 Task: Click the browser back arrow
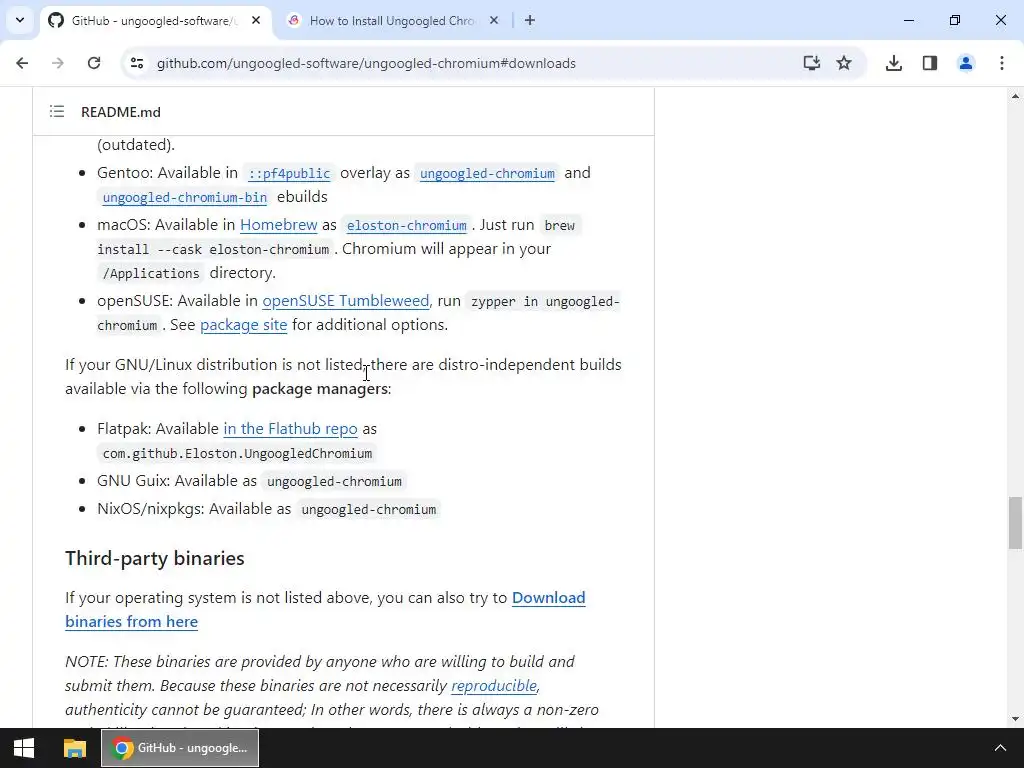coord(22,63)
